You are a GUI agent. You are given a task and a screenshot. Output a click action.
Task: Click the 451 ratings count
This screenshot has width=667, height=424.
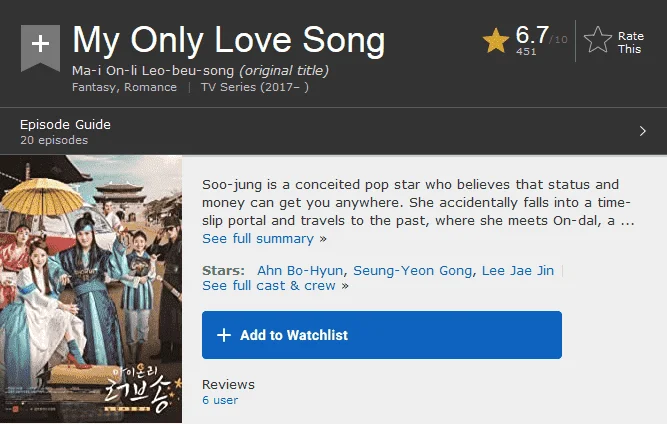tap(526, 51)
